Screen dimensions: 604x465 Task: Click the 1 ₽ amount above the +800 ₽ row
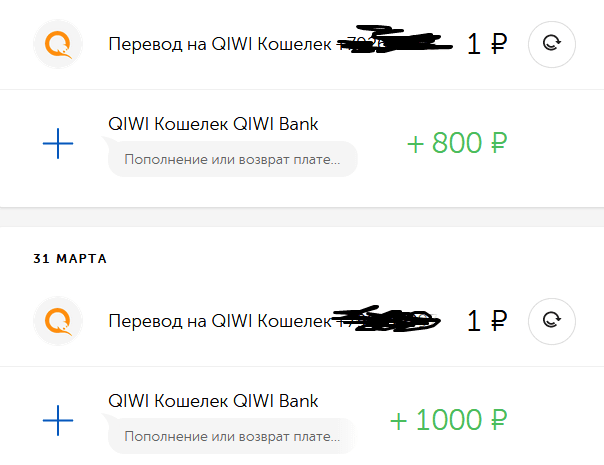(x=486, y=44)
